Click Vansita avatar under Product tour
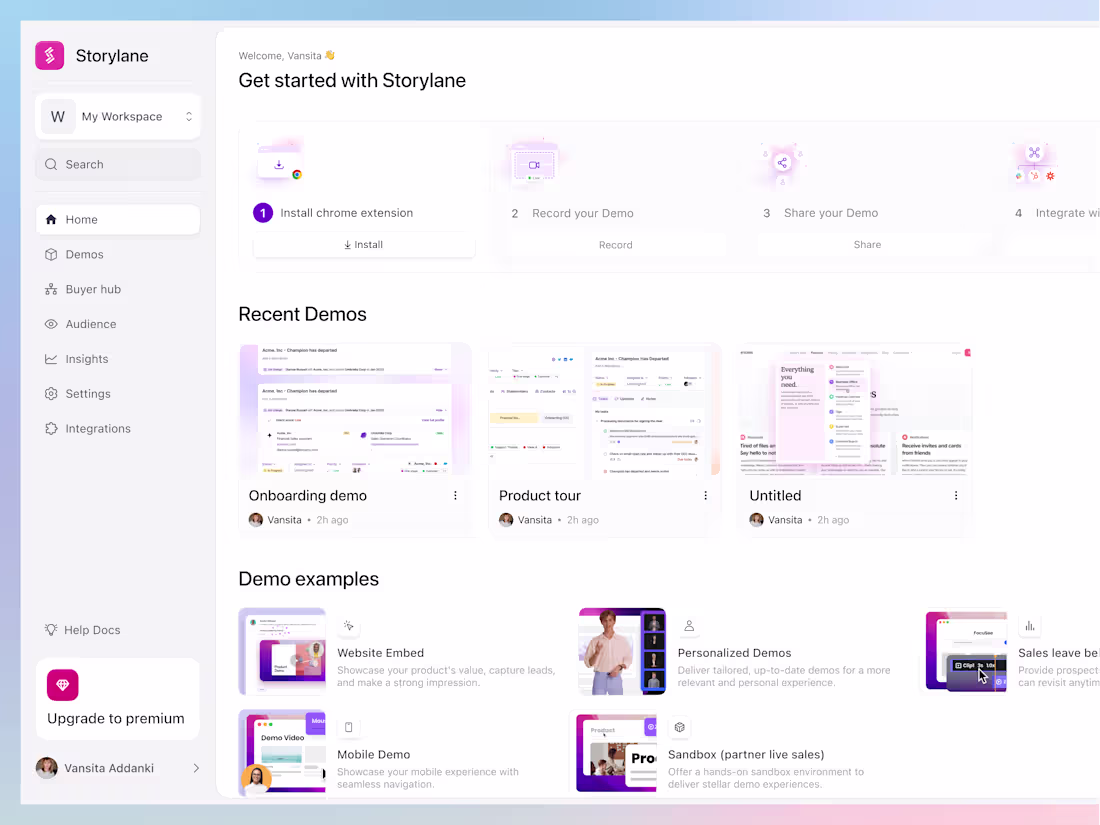 506,520
